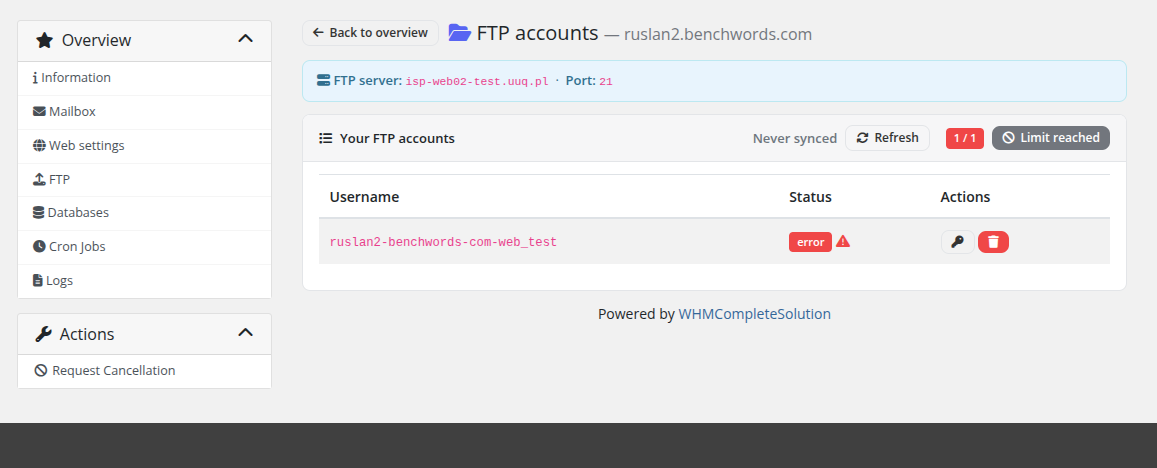Click the folder icon in FTP accounts heading
Image resolution: width=1157 pixels, height=468 pixels.
click(x=460, y=32)
